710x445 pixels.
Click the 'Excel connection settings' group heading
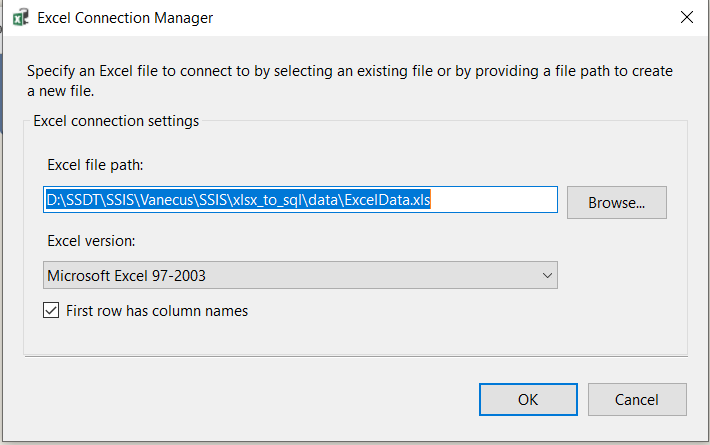(x=116, y=121)
